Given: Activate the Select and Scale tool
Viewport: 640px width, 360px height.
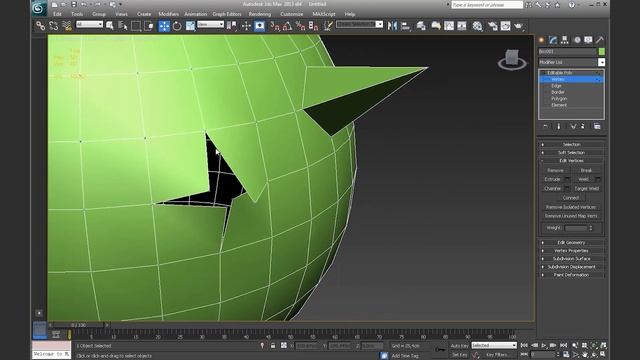Looking at the screenshot, I should tap(190, 26).
